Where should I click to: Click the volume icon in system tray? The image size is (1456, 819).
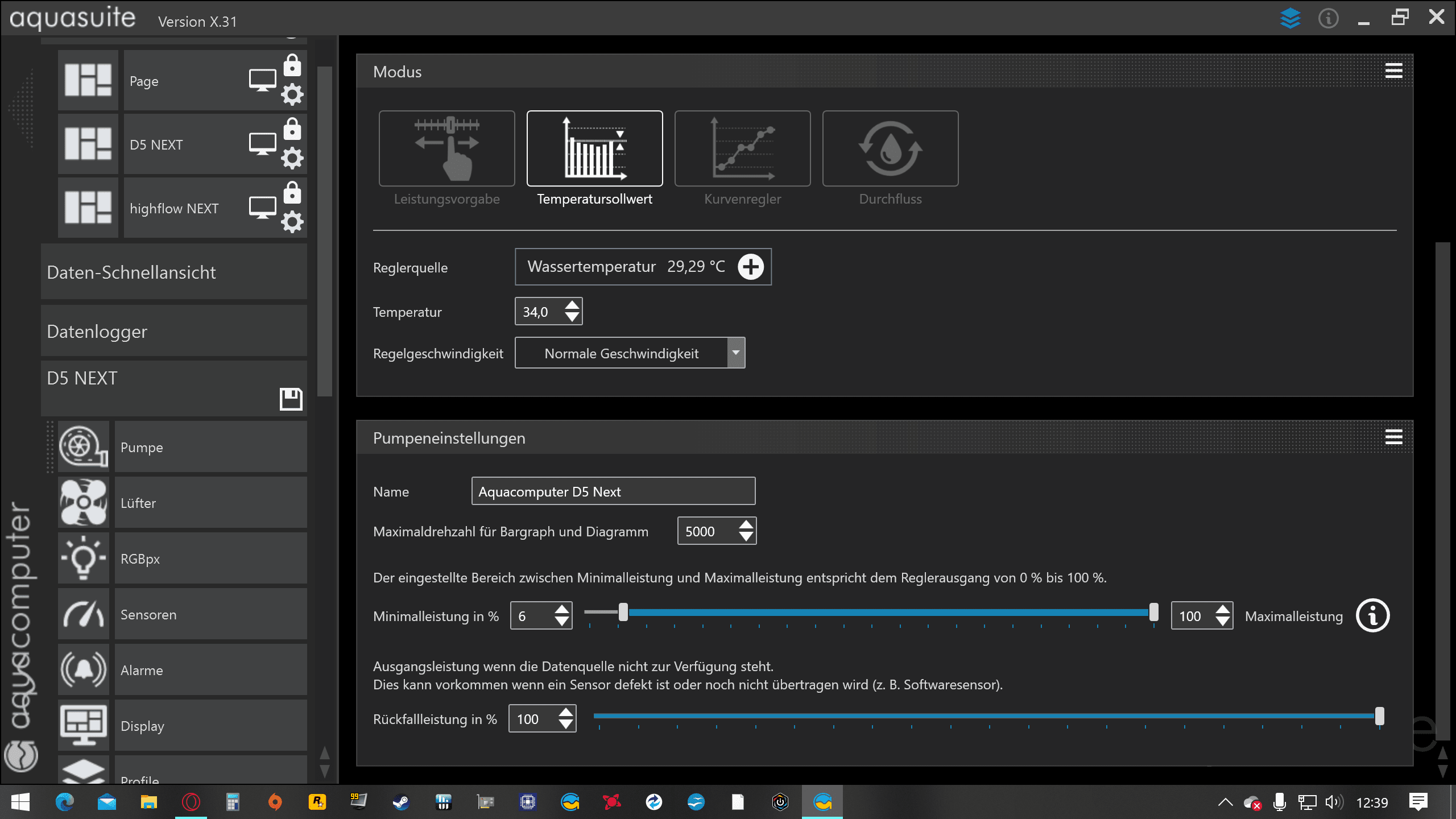(1334, 803)
